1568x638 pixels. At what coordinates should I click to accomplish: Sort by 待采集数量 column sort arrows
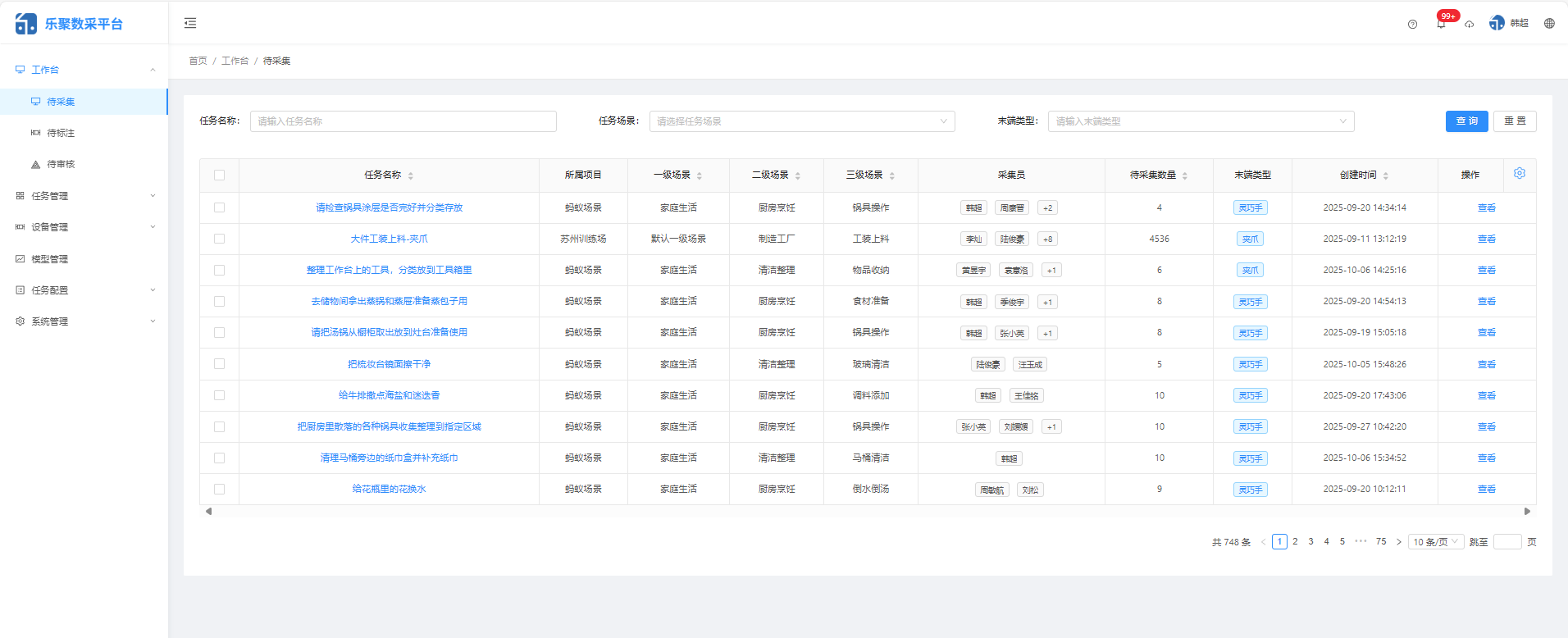point(1185,175)
